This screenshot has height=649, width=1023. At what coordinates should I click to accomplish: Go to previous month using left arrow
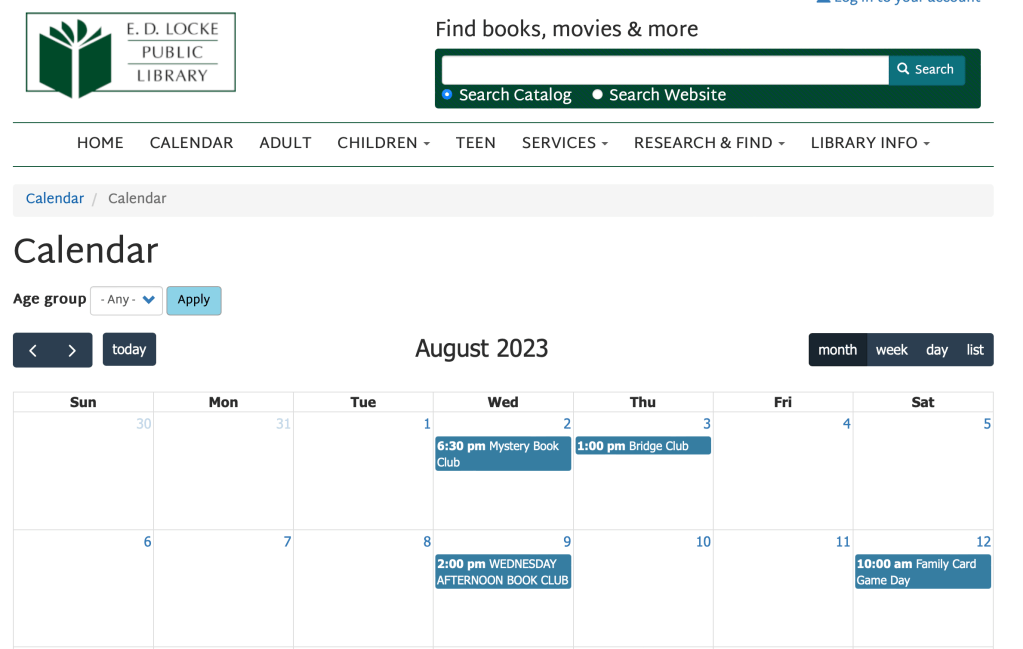pos(33,350)
